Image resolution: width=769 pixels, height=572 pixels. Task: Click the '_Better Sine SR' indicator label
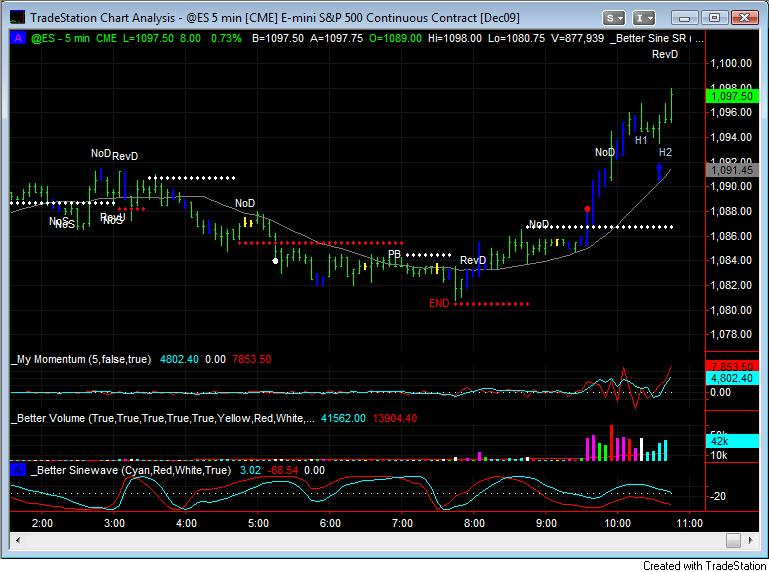pyautogui.click(x=648, y=38)
